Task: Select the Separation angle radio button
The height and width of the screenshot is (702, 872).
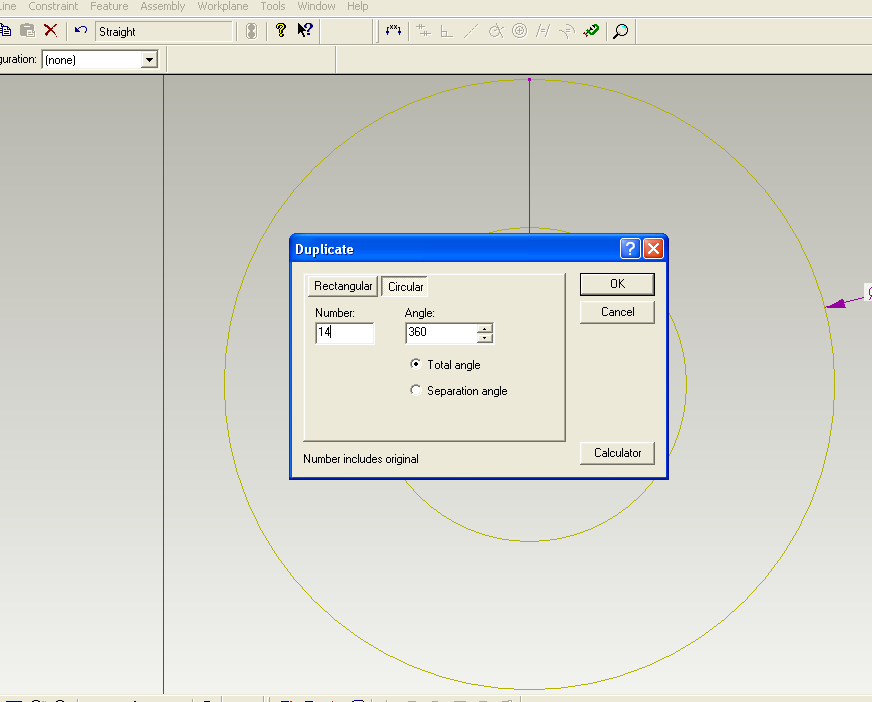Action: pyautogui.click(x=415, y=390)
